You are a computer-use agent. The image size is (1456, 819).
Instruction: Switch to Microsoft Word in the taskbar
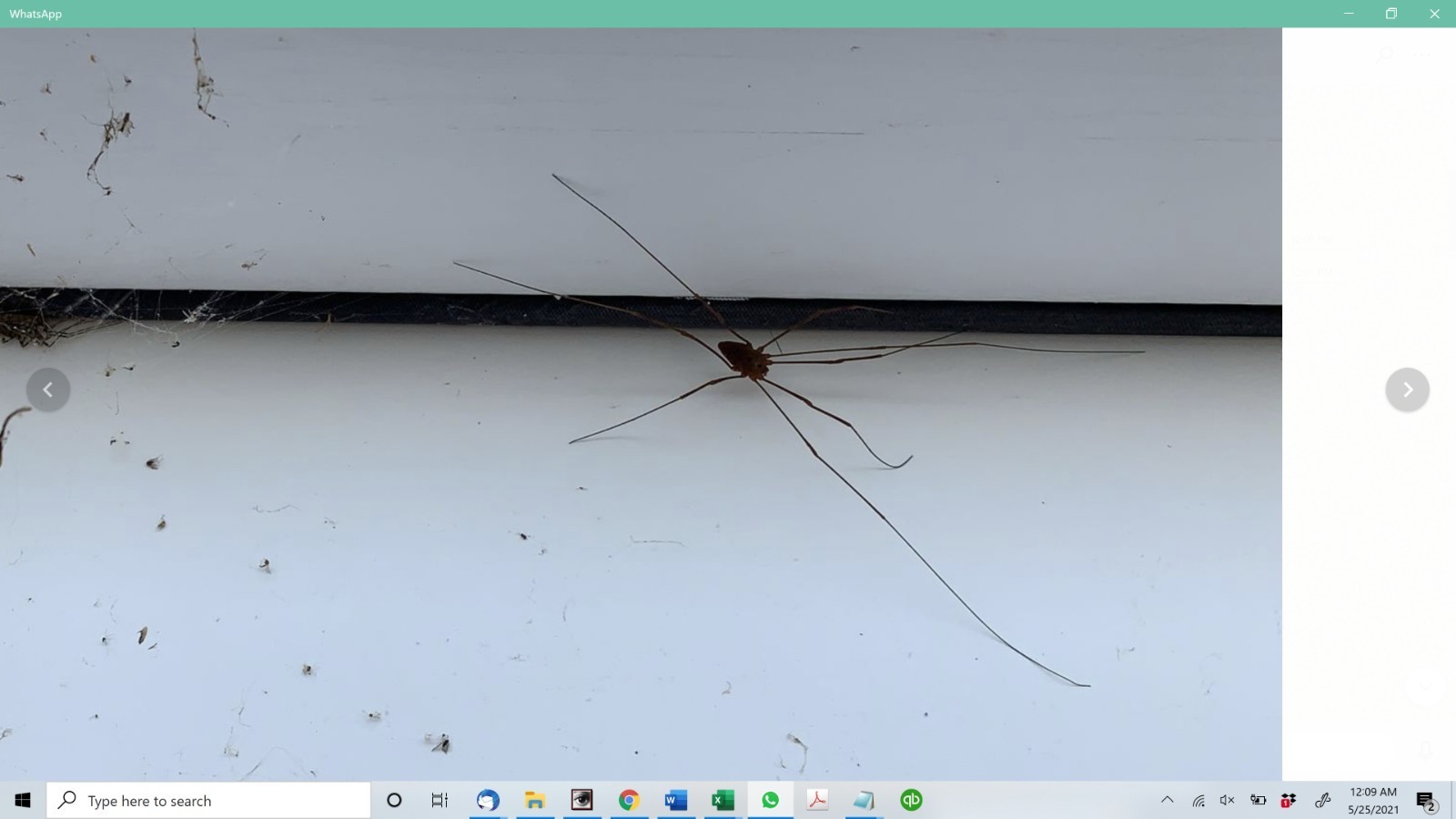676,800
